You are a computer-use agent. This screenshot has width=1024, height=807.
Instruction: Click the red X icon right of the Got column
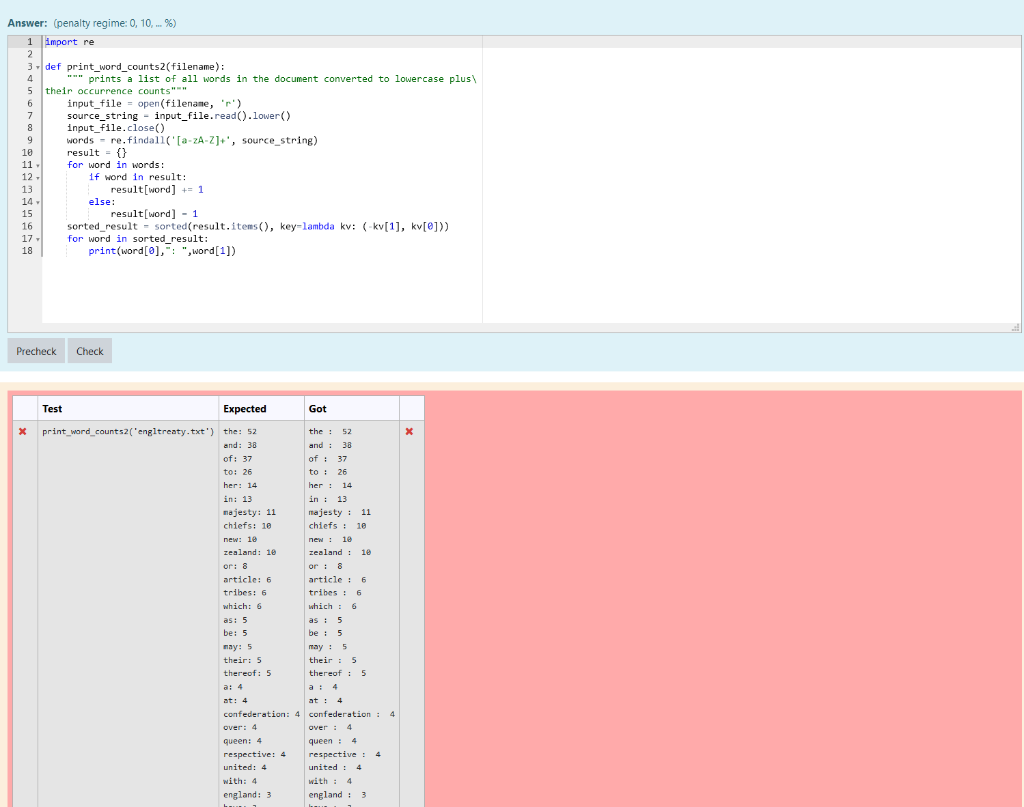pyautogui.click(x=408, y=433)
